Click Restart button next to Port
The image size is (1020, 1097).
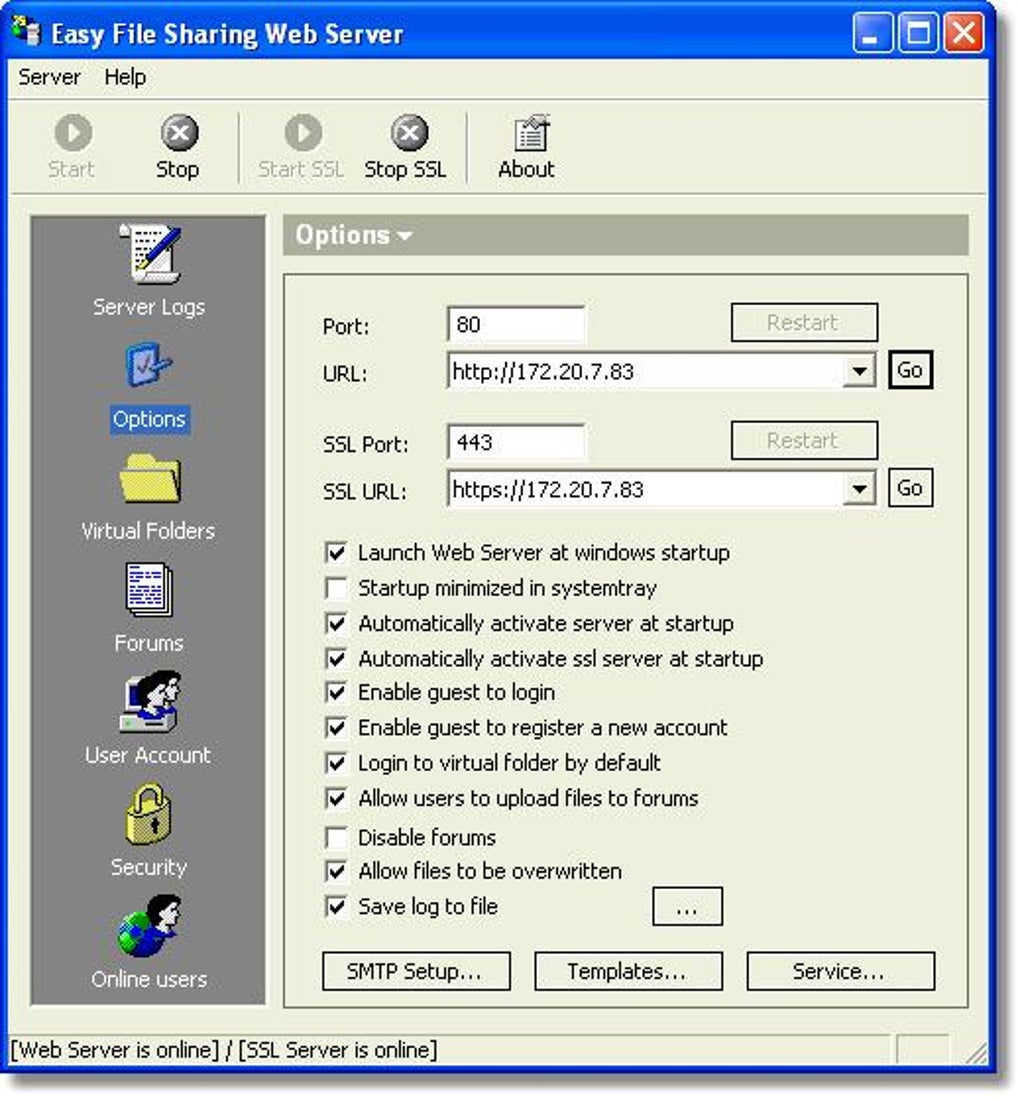pos(804,323)
